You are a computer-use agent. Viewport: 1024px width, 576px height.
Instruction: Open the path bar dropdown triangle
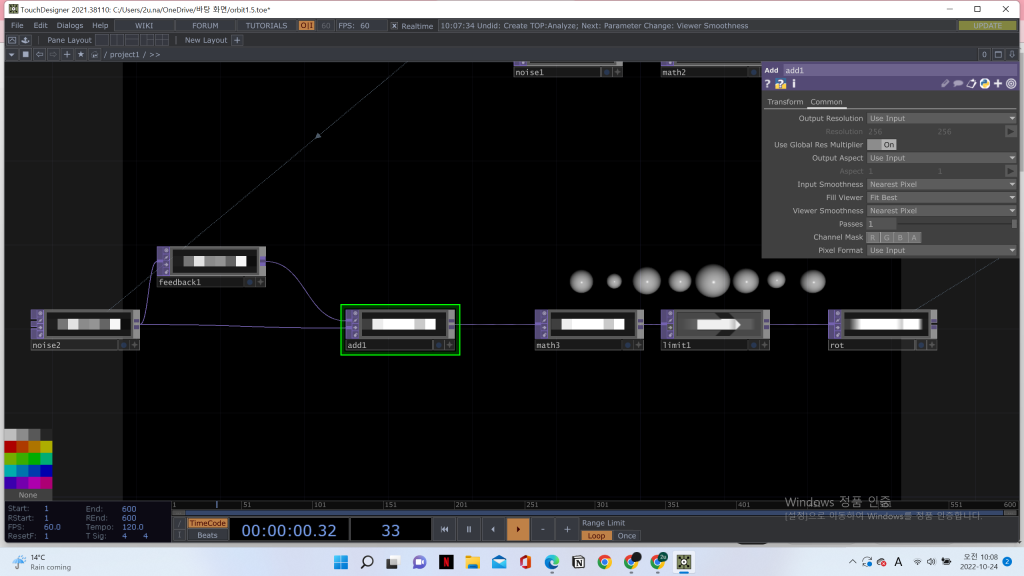[12, 54]
